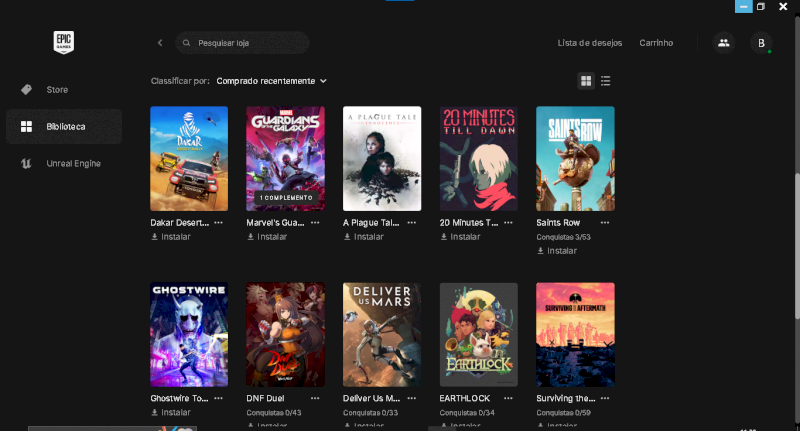Viewport: 800px width, 431px height.
Task: Click the DNF Duel title text
Action: point(265,398)
